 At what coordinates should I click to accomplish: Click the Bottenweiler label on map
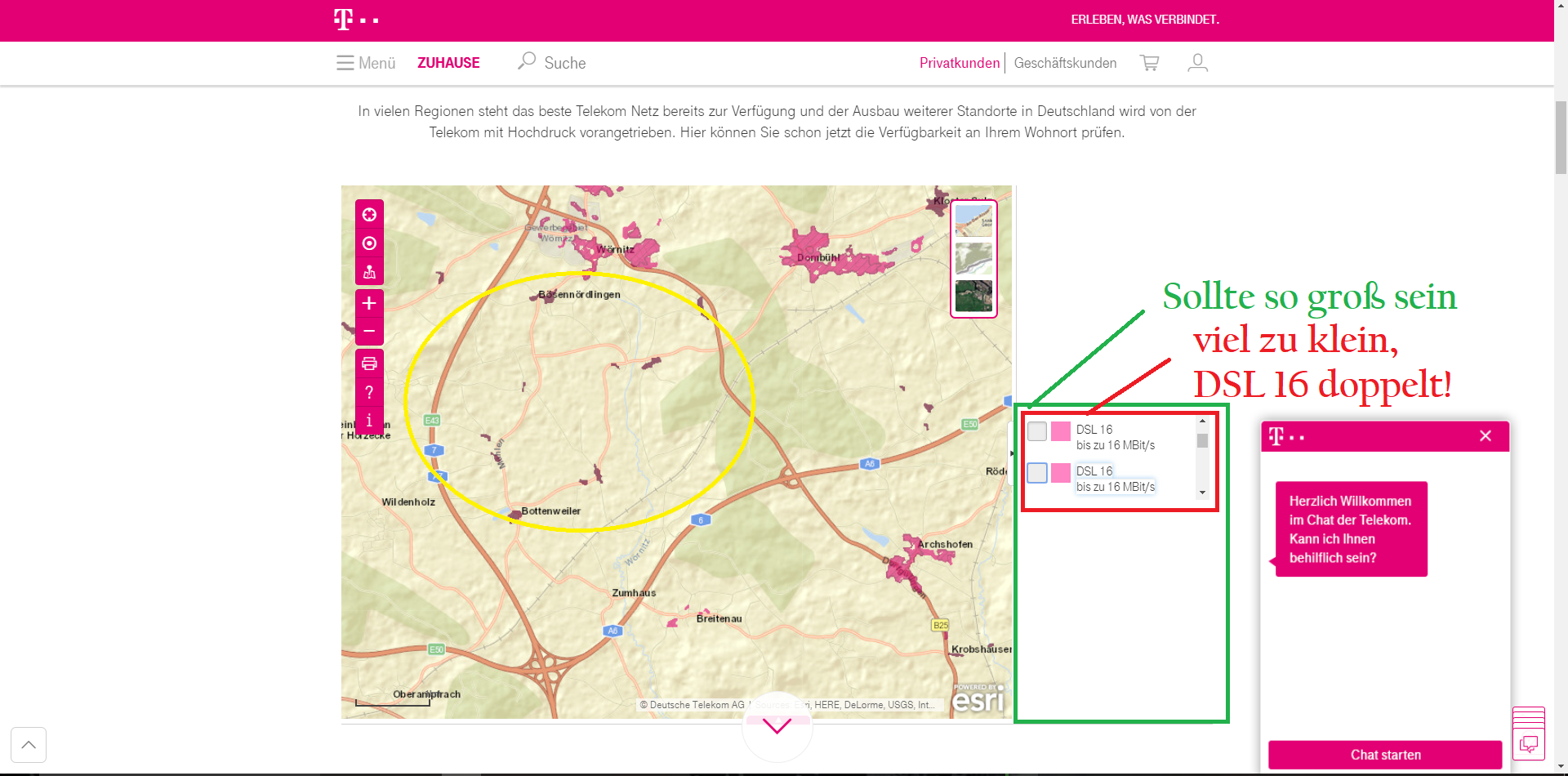tap(551, 511)
